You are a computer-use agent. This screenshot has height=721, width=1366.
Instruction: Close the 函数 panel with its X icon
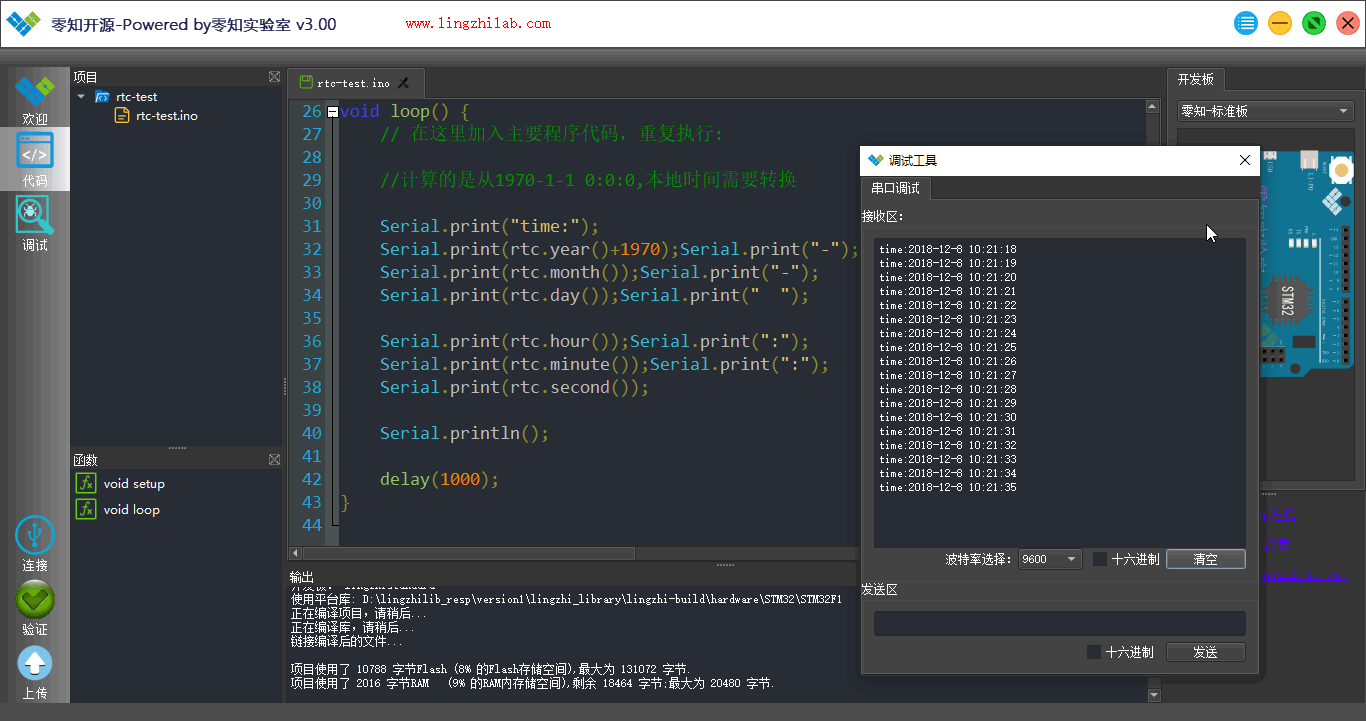click(274, 459)
